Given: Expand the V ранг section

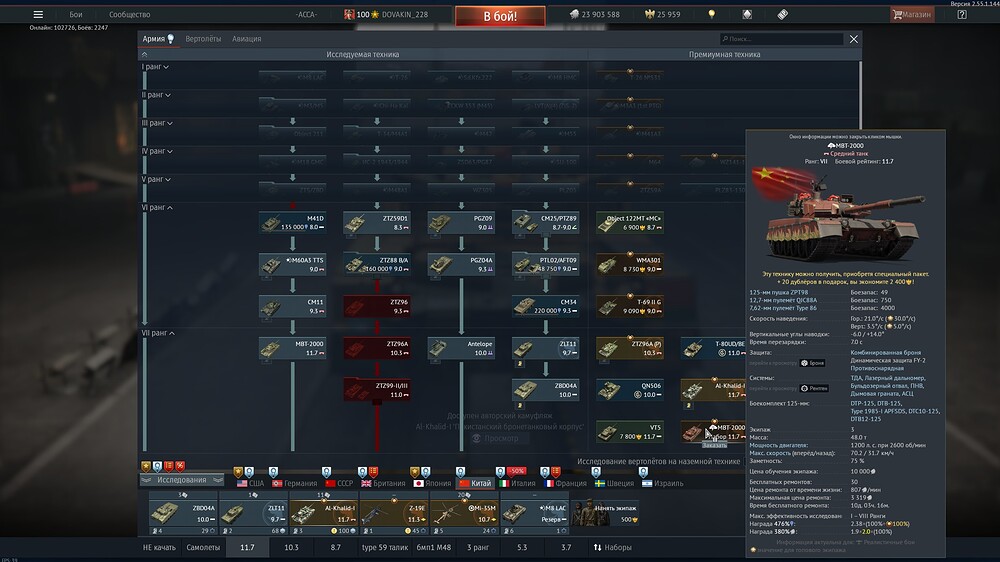Looking at the screenshot, I should [157, 179].
